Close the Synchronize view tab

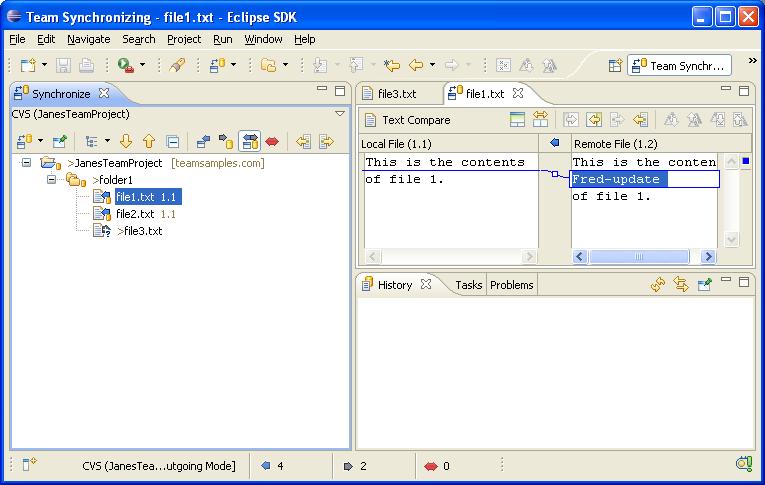click(104, 93)
